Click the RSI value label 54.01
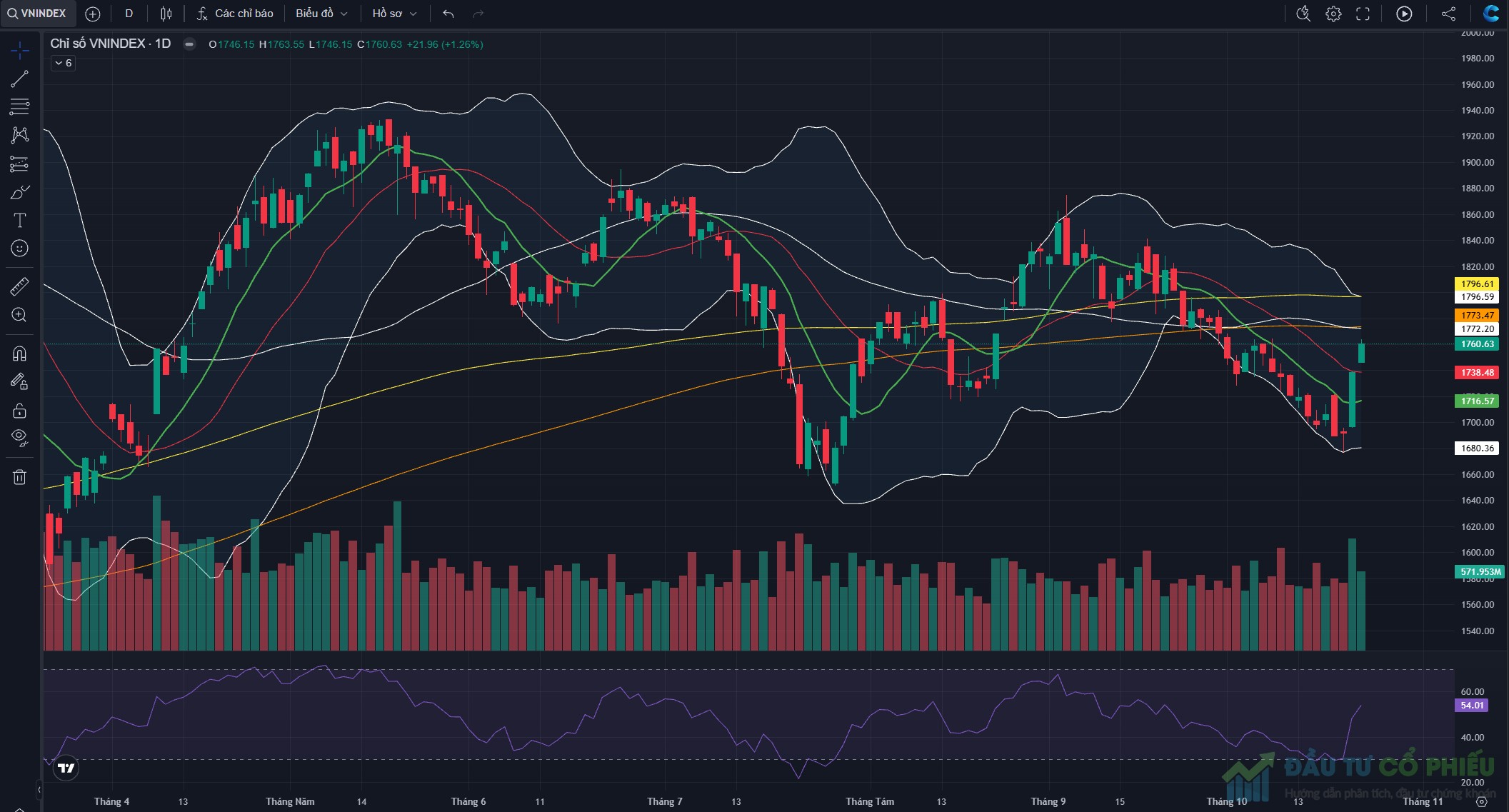1509x812 pixels. click(x=1472, y=705)
